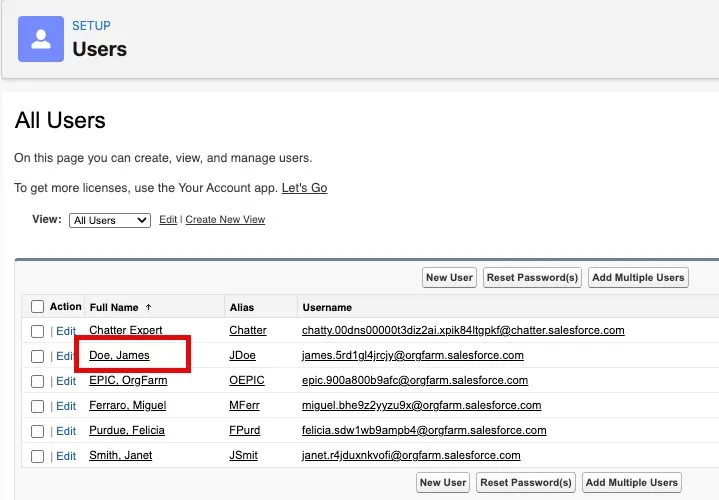Click Edit for Smith, Janet
Screen dimensions: 719x500
click(66, 456)
